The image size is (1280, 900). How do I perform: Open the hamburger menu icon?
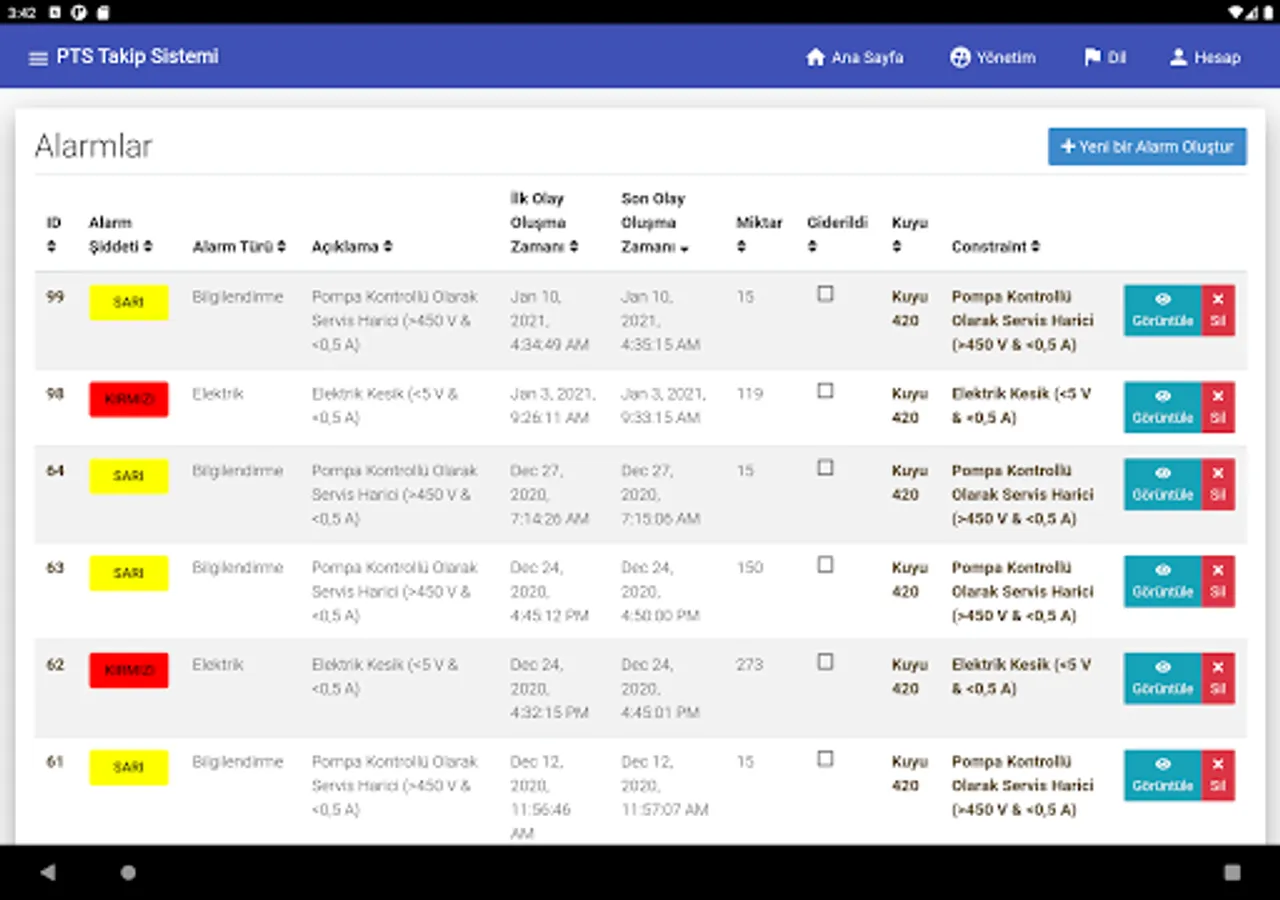pyautogui.click(x=38, y=58)
